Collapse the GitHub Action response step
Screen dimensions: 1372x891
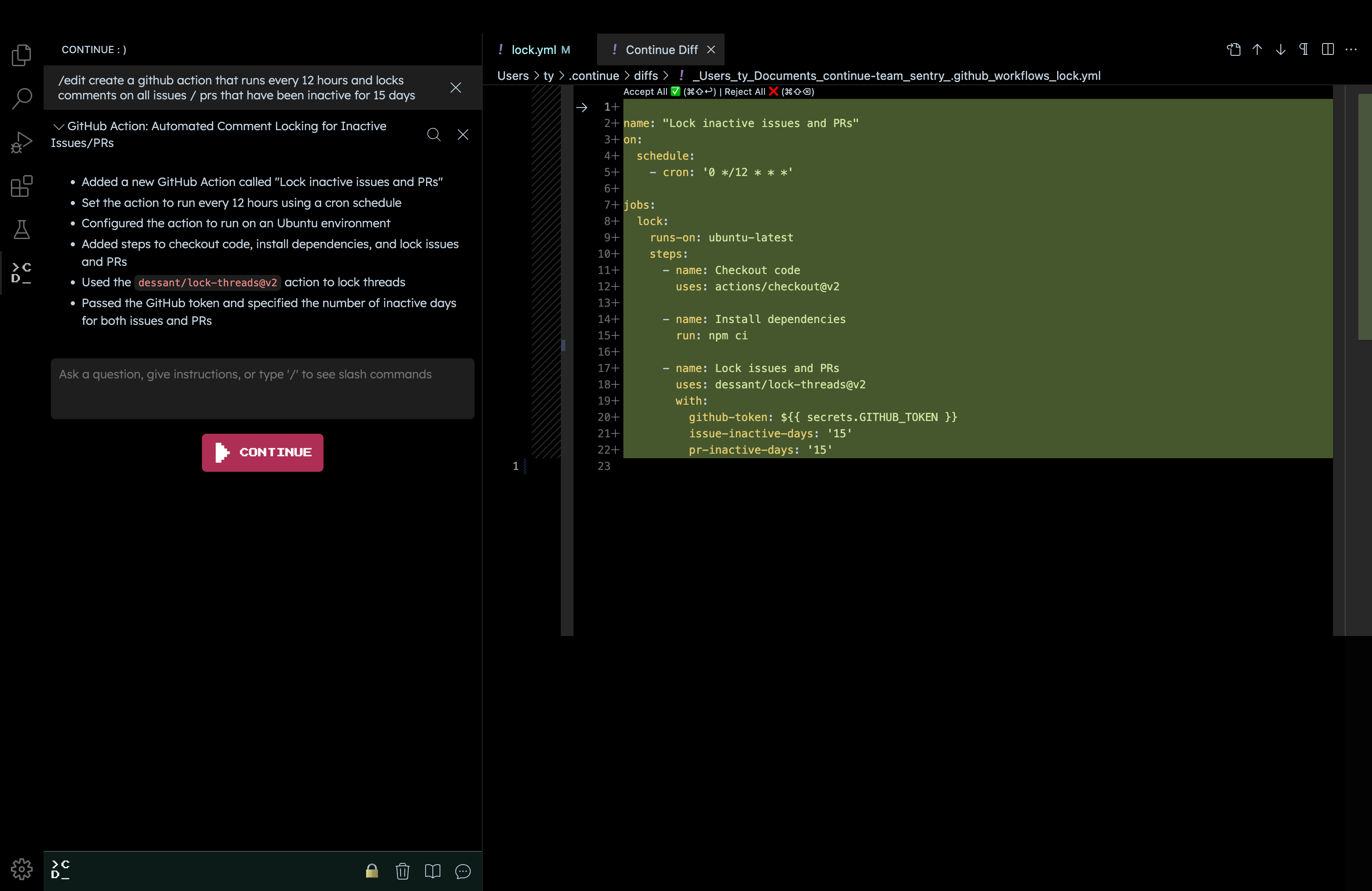coord(58,126)
